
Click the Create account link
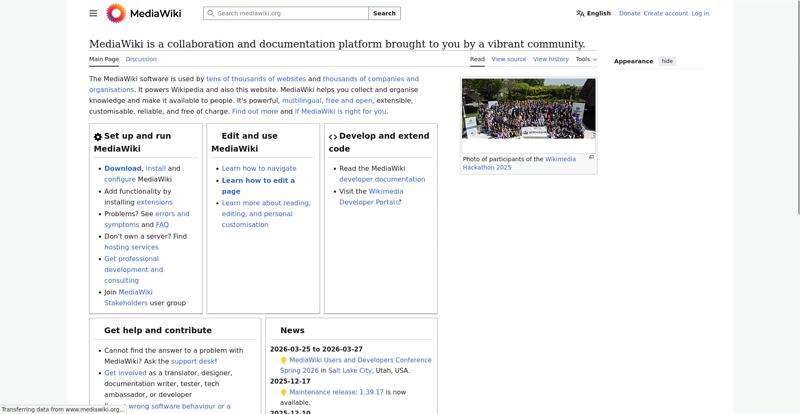click(x=665, y=13)
